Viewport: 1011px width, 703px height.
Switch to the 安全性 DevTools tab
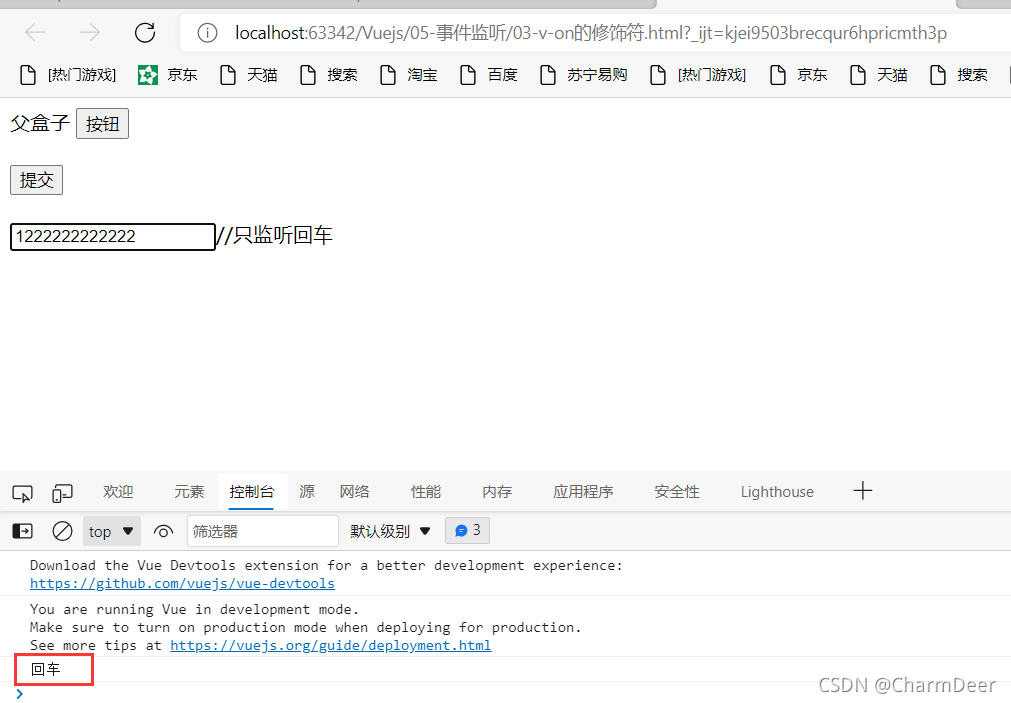point(677,491)
